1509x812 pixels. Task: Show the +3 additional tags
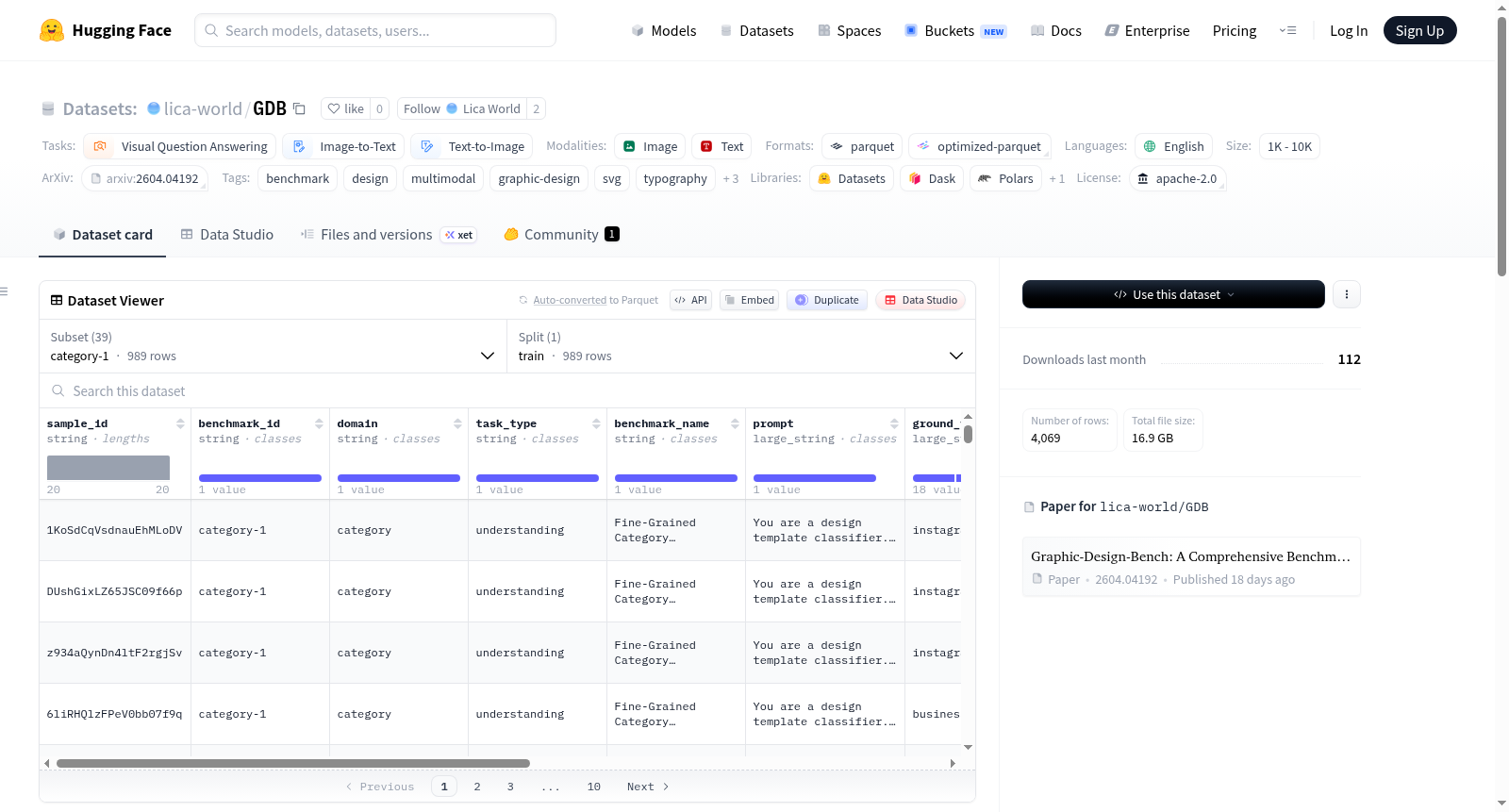click(731, 178)
